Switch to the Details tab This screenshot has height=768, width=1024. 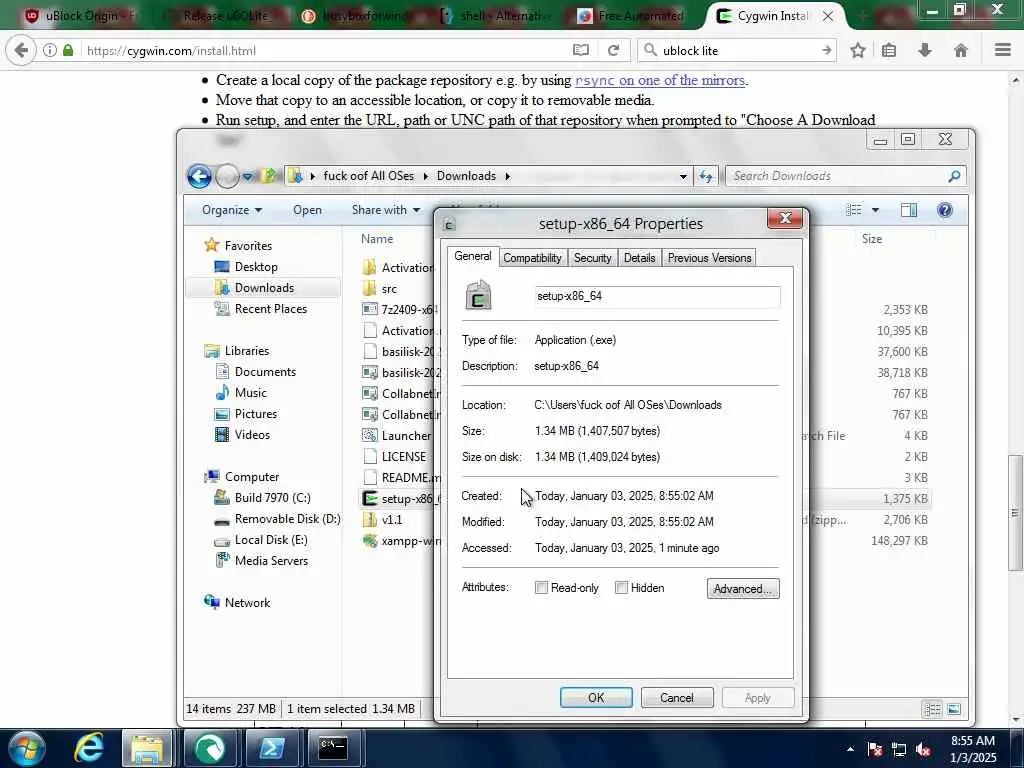639,258
